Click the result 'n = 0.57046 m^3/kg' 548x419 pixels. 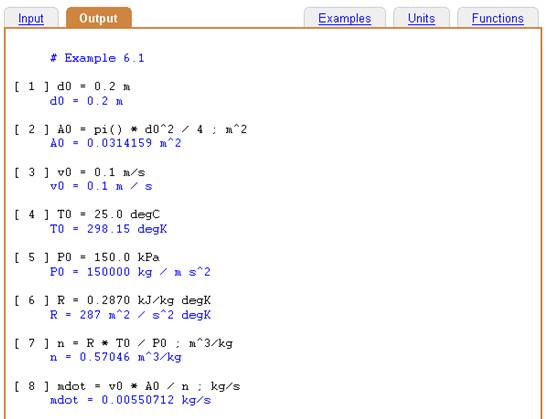point(116,357)
